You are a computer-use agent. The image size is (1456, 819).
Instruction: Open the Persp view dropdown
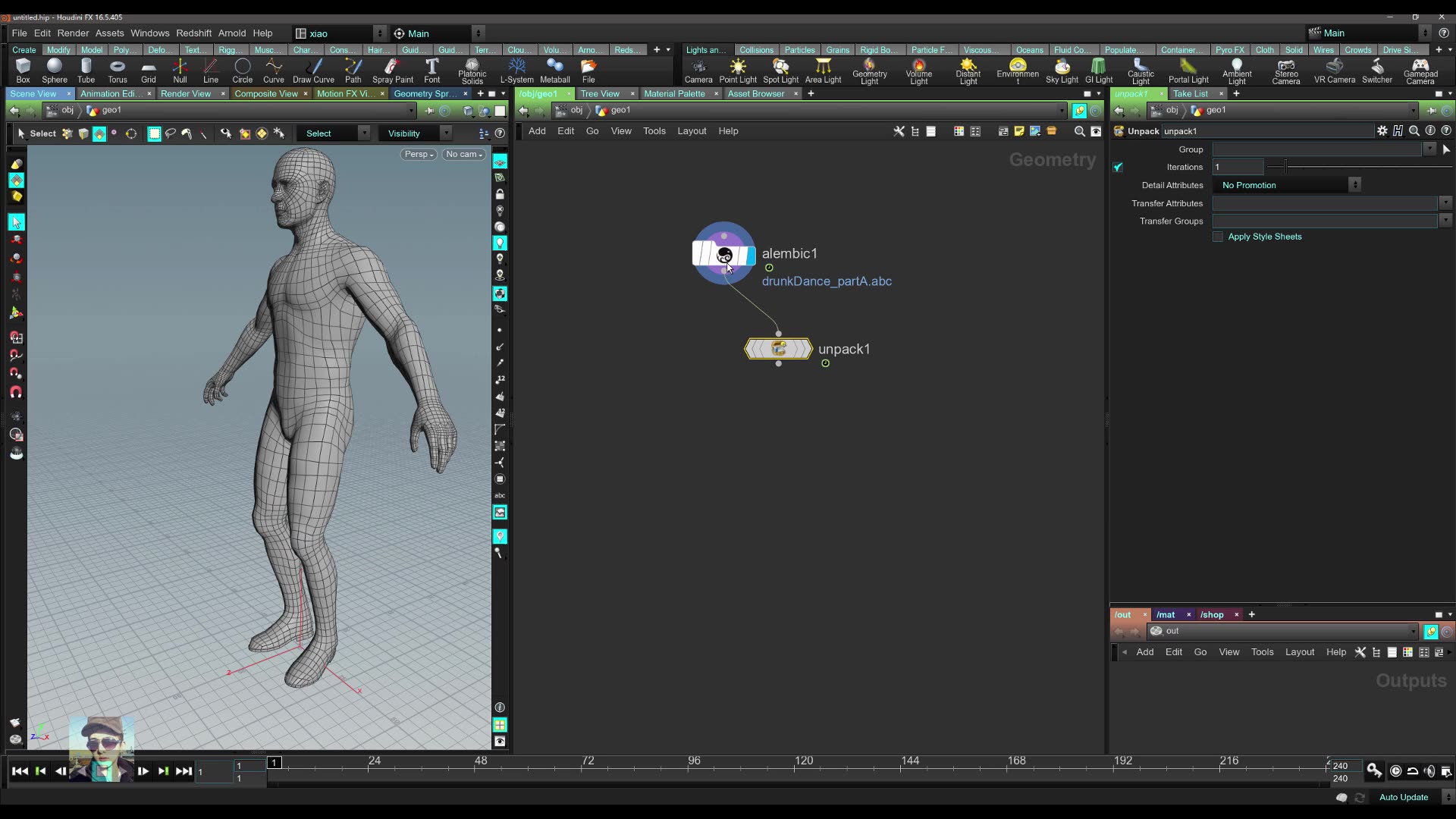point(419,155)
